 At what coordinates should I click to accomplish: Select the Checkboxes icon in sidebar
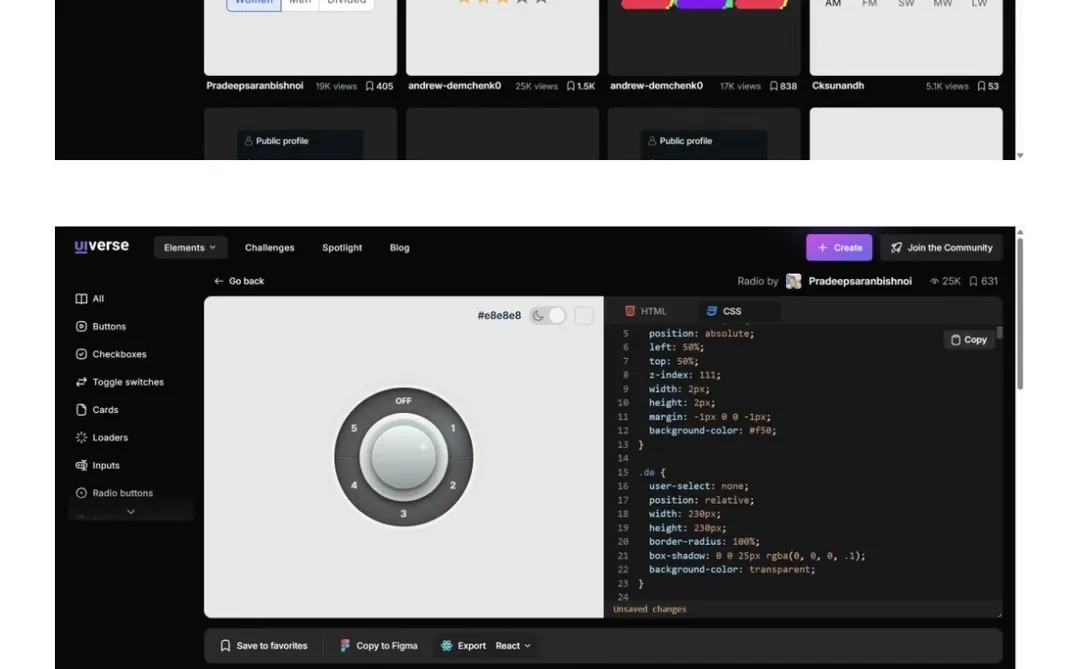[x=81, y=353]
